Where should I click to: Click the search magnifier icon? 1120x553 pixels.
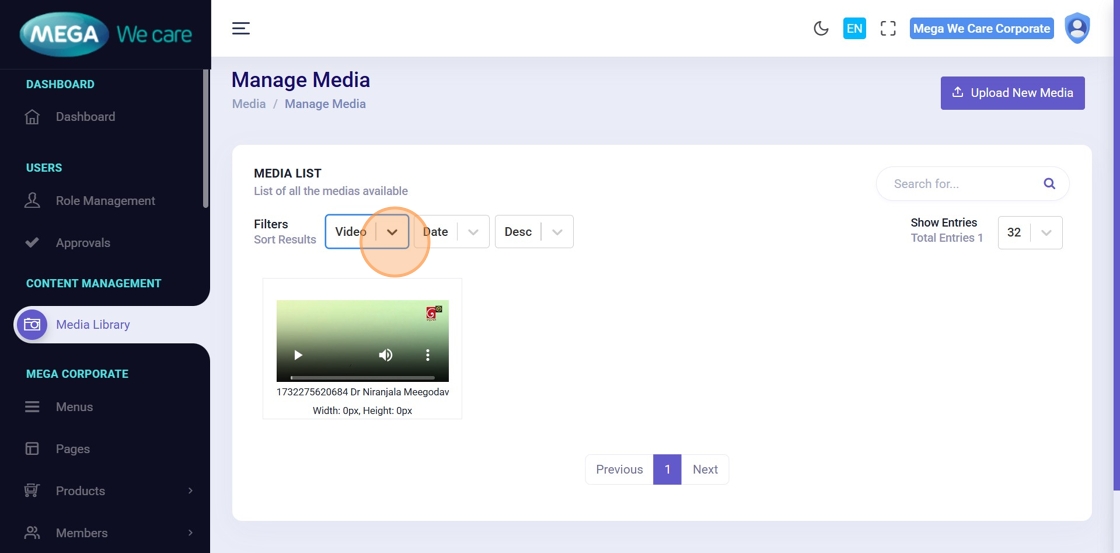tap(1049, 184)
